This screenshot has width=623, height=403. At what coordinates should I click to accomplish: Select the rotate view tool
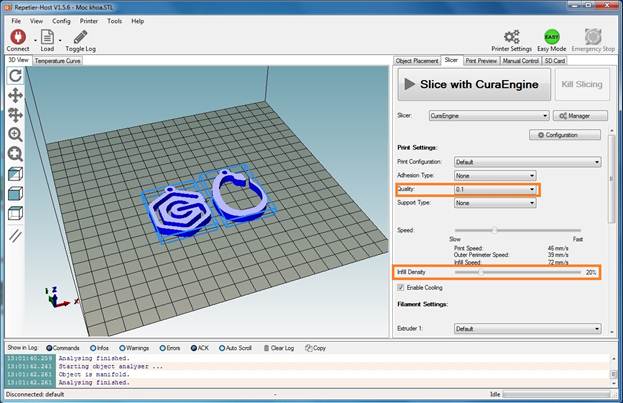coord(15,75)
